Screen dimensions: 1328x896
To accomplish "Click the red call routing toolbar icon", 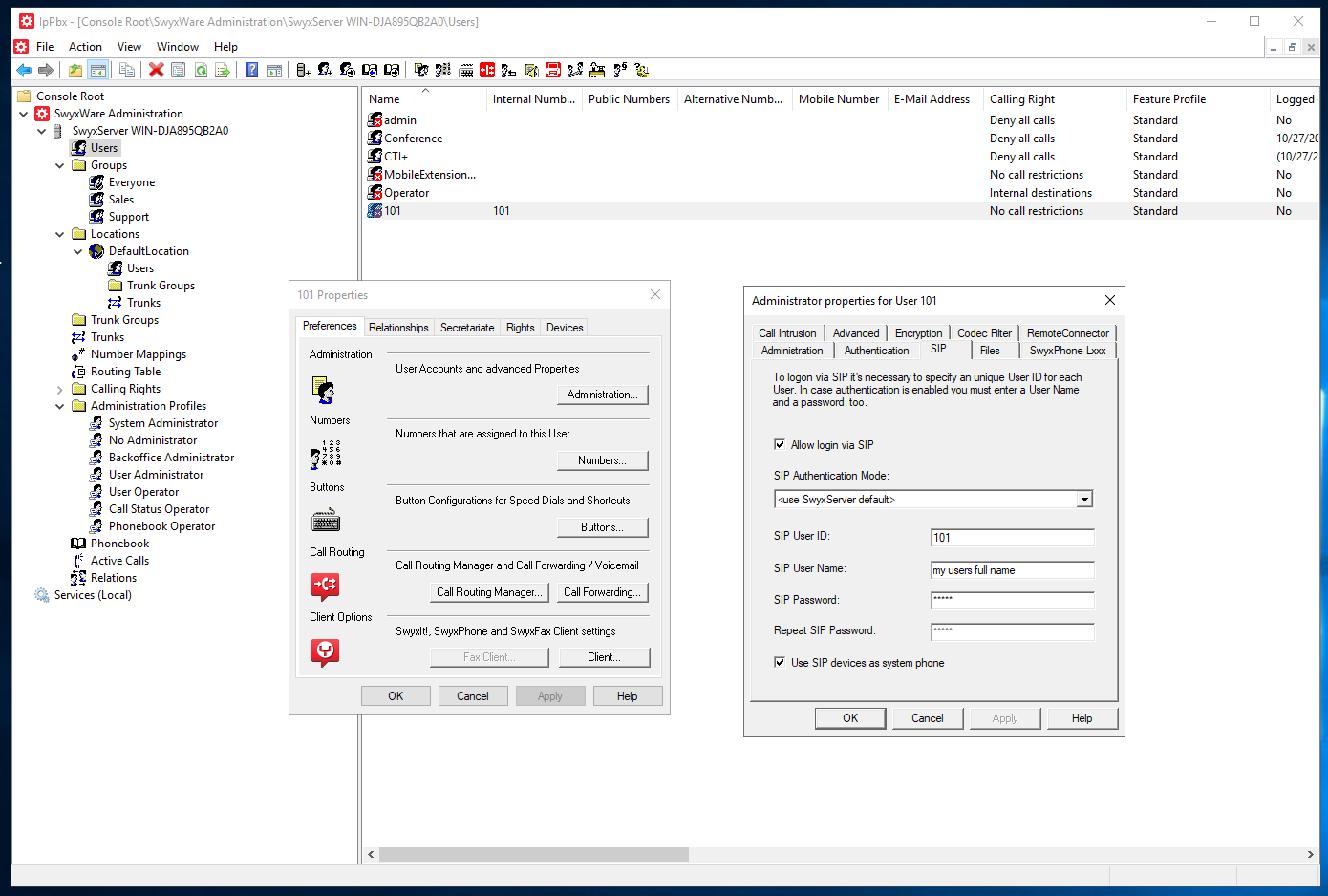I will (487, 70).
